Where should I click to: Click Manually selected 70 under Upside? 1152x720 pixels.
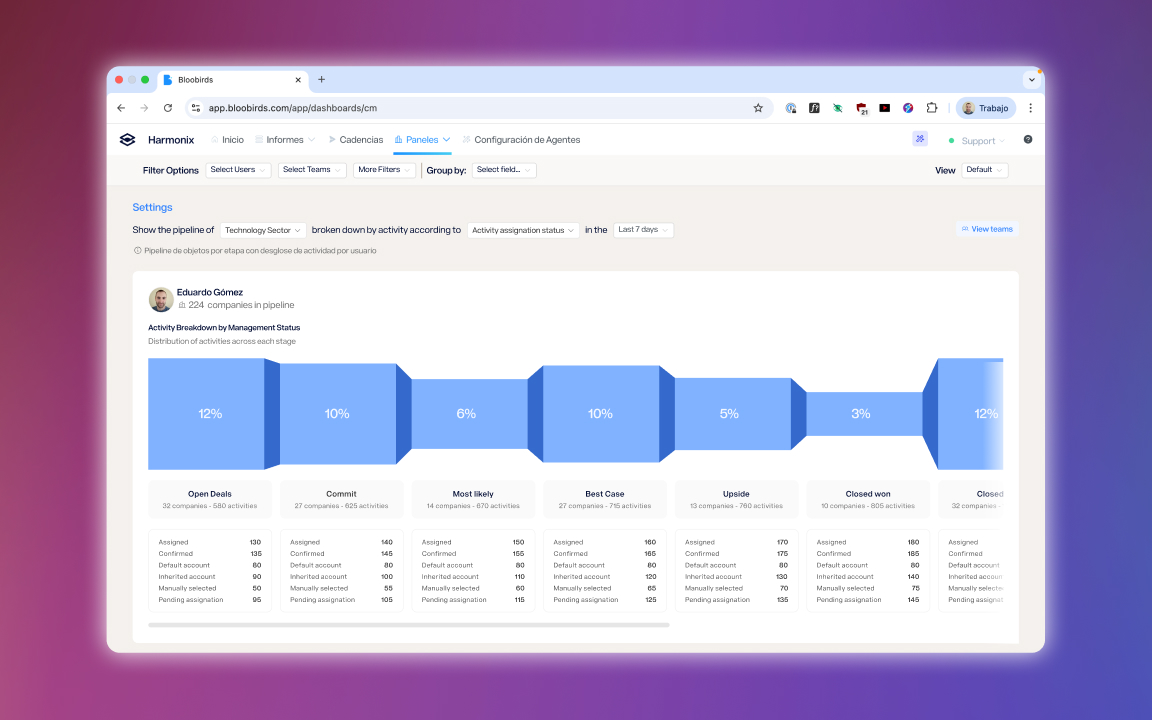[784, 588]
